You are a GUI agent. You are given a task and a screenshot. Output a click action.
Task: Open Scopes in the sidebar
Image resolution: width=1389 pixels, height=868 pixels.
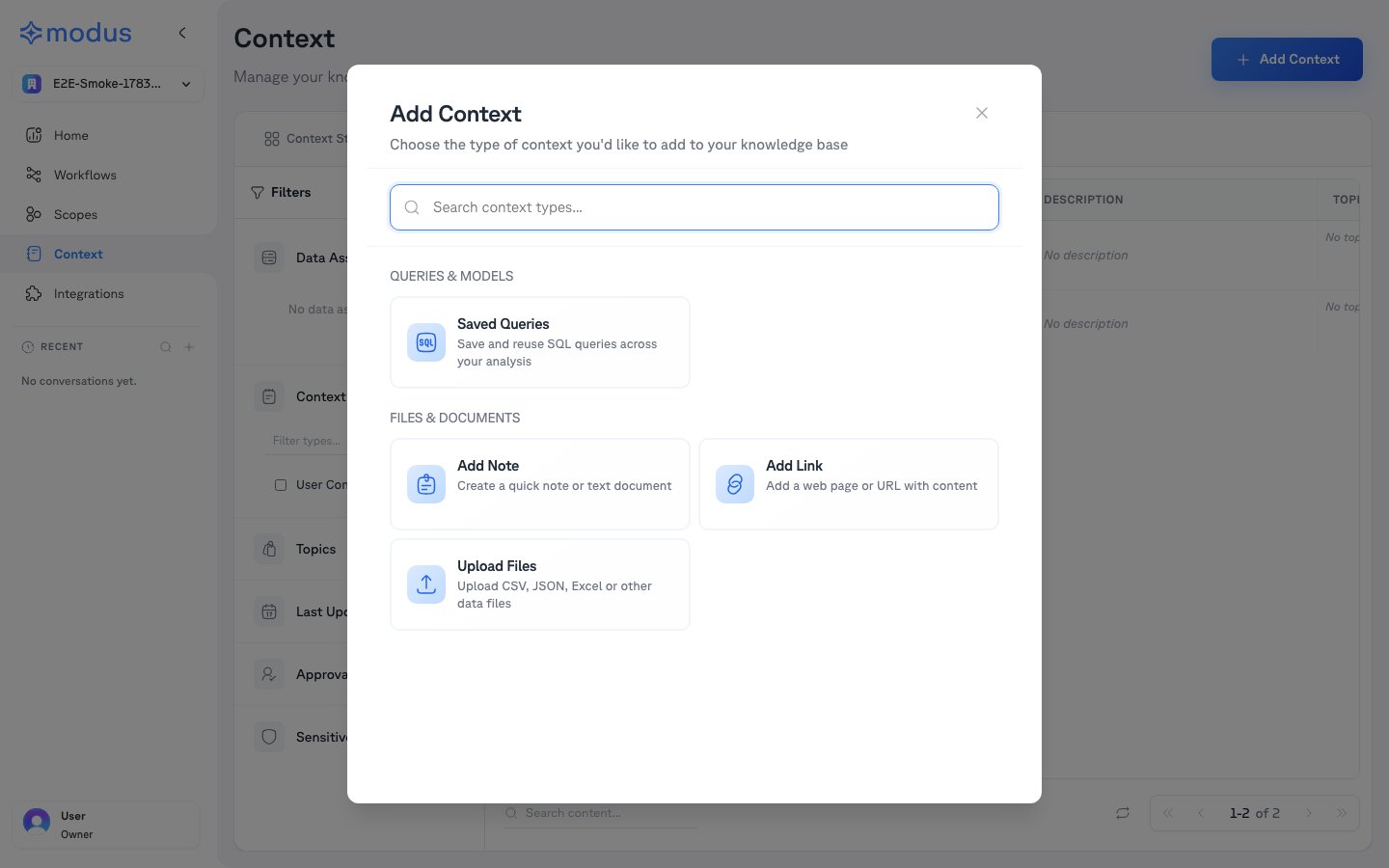coord(108,214)
